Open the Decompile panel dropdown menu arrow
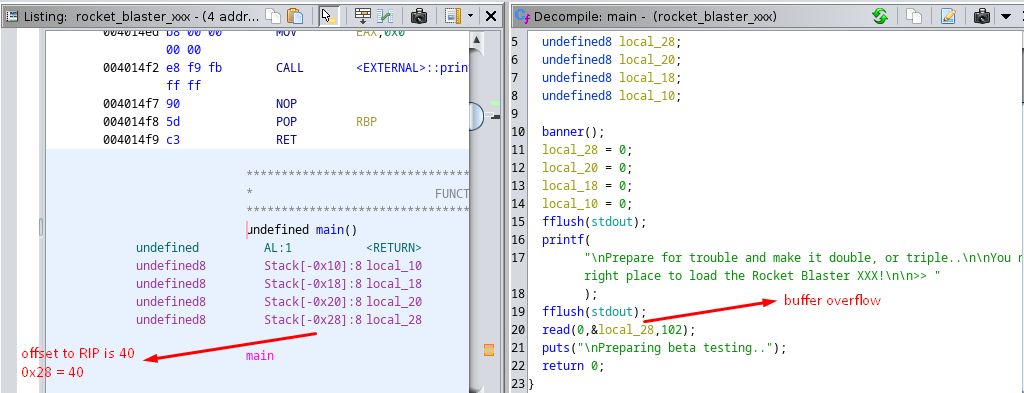1024x393 pixels. point(1006,16)
